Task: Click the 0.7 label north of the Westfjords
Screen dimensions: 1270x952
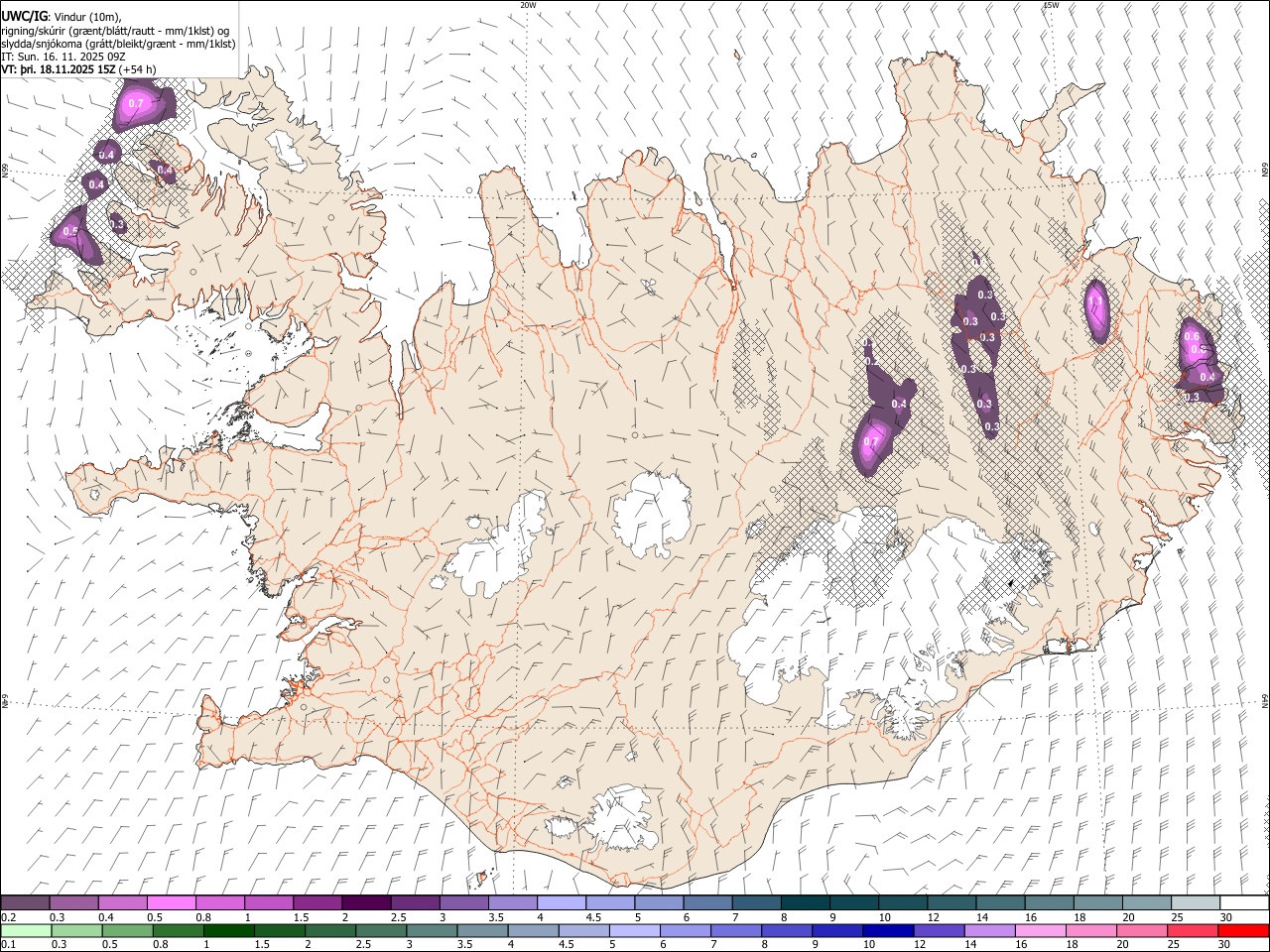Action: click(137, 103)
